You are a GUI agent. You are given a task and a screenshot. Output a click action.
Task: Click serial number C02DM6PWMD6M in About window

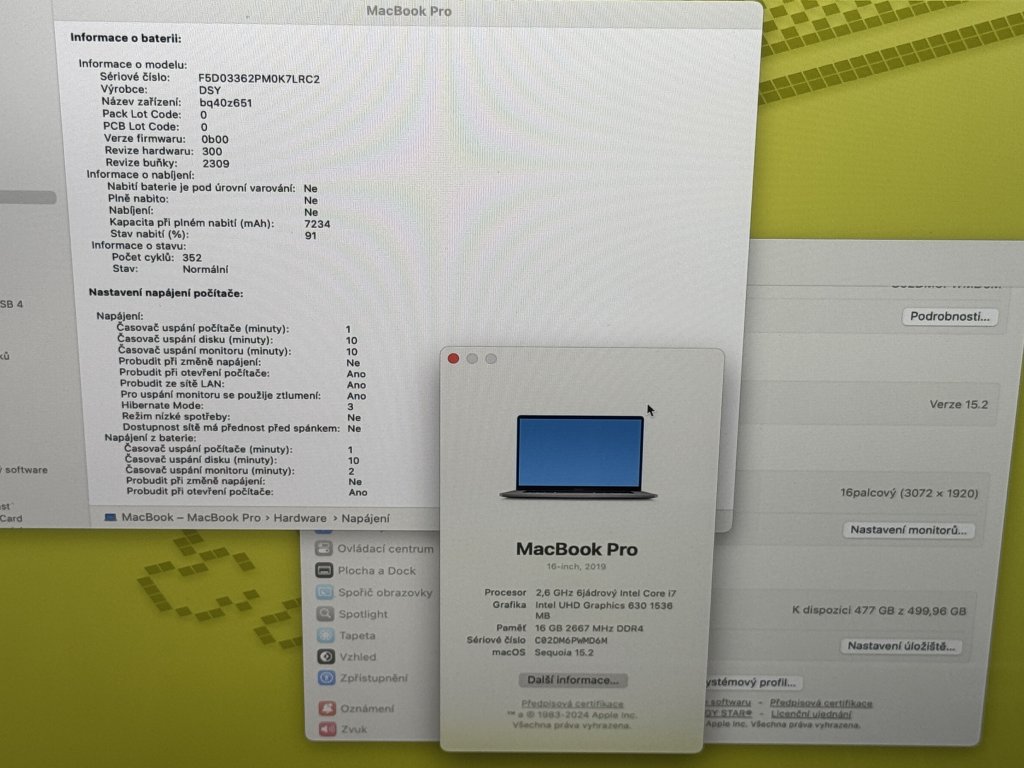[571, 641]
